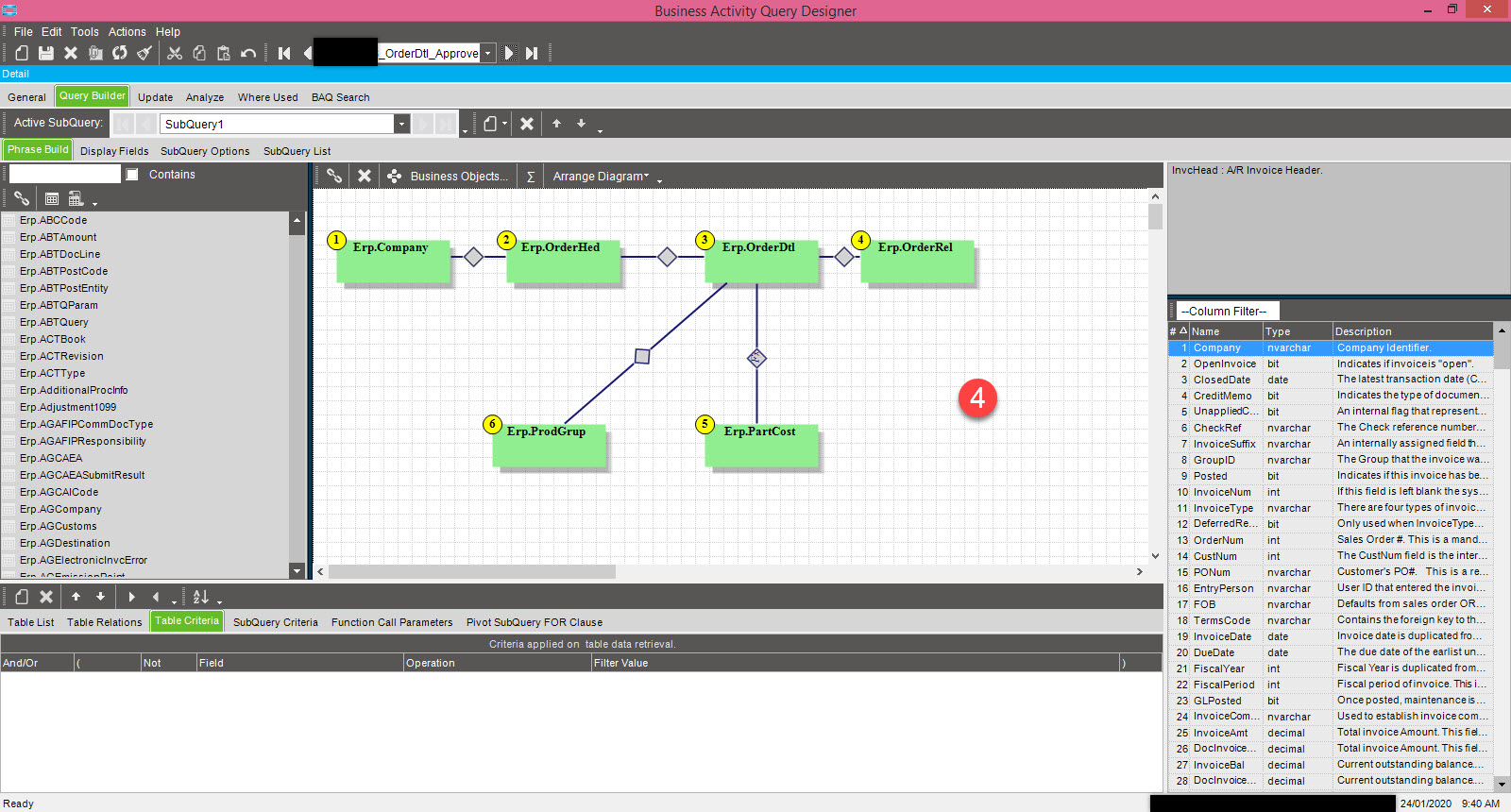Viewport: 1511px width, 812px height.
Task: Save the query with the floppy disk icon
Action: (45, 53)
